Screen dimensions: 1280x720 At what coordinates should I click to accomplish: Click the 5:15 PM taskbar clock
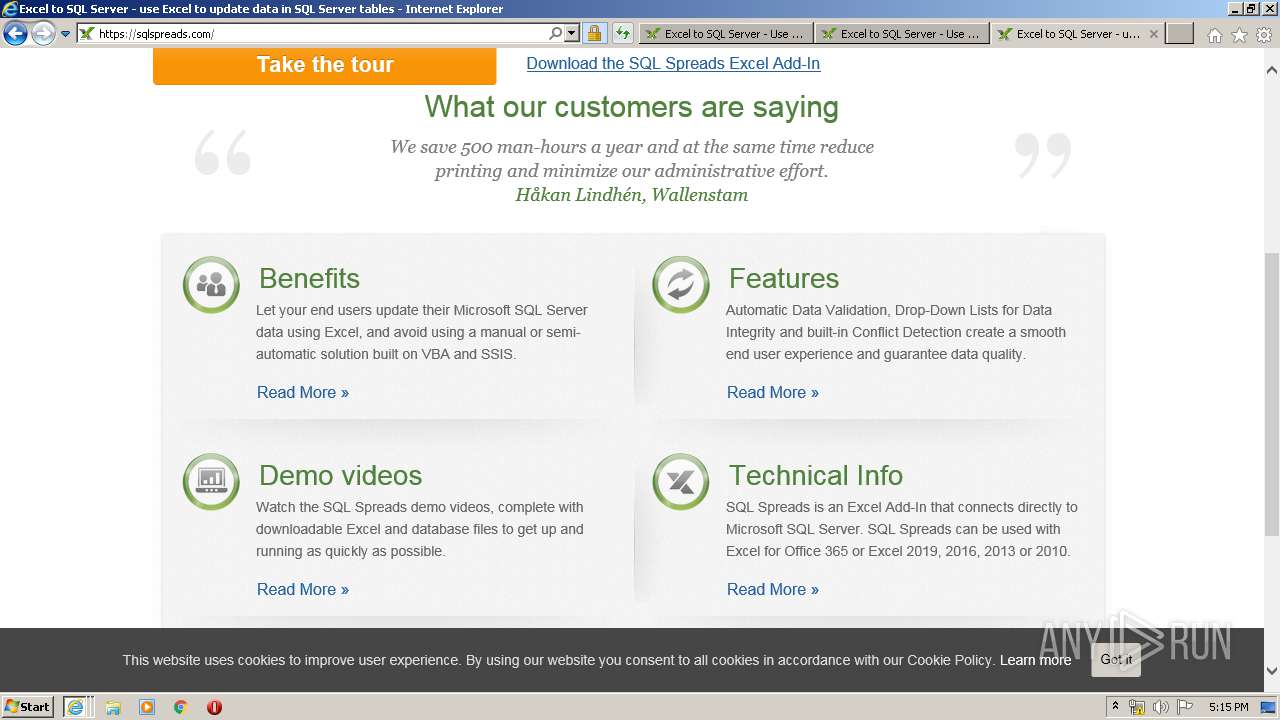(1228, 707)
